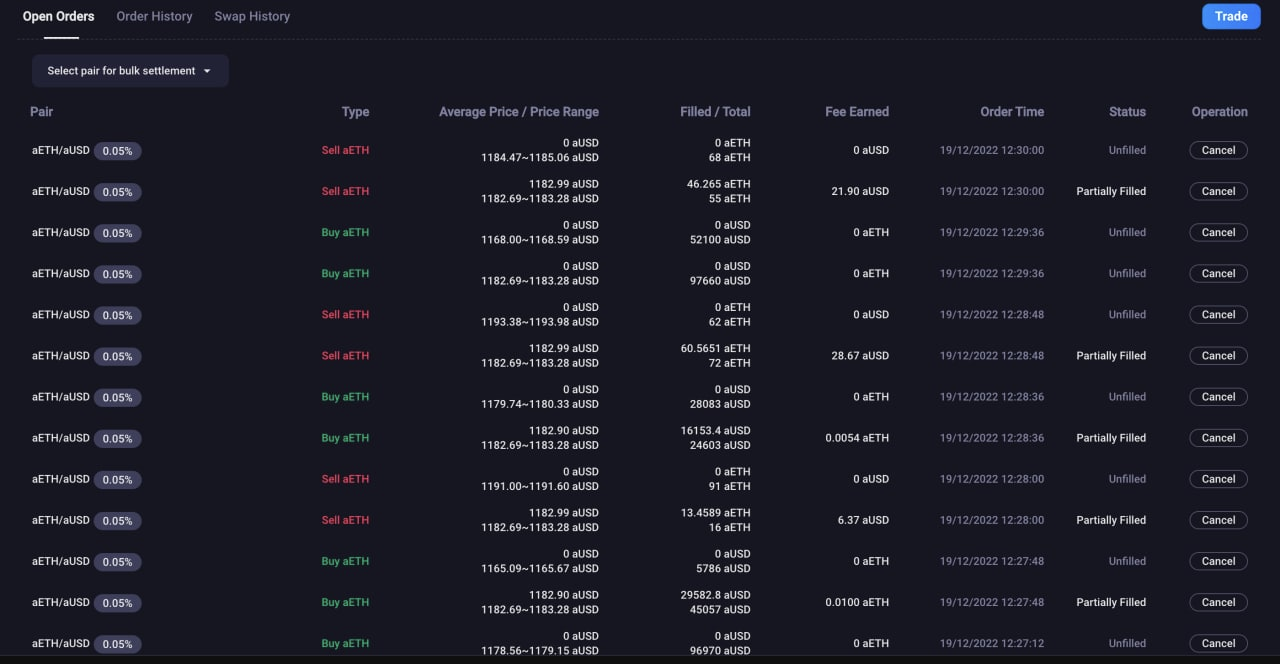Cancel the 72 aETH partially filled order
This screenshot has width=1280, height=664.
pos(1218,355)
